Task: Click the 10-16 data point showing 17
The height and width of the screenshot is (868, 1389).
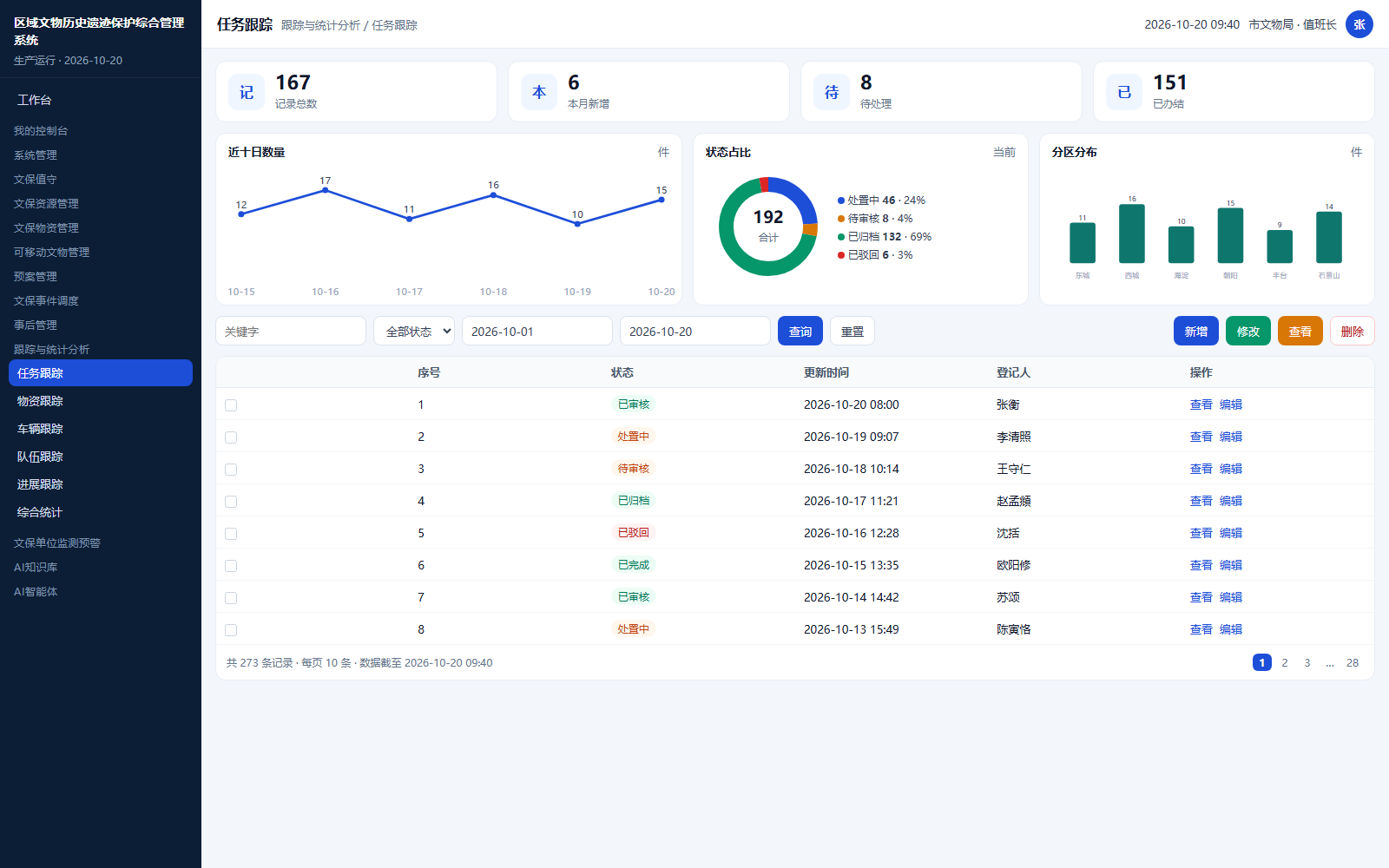Action: point(326,190)
